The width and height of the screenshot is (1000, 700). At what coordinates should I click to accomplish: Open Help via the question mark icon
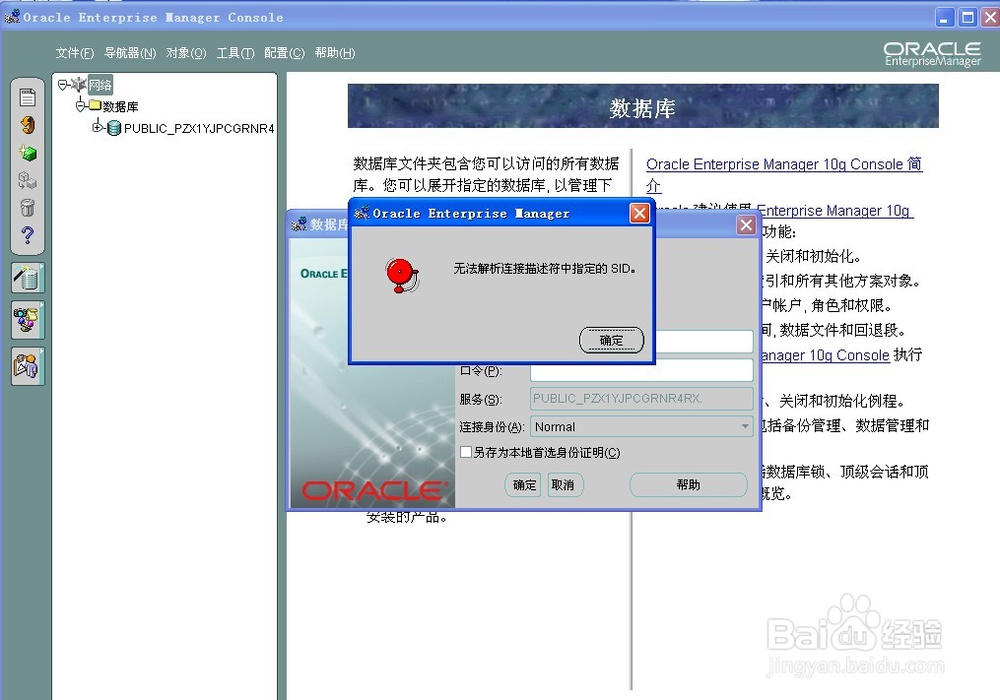point(27,236)
